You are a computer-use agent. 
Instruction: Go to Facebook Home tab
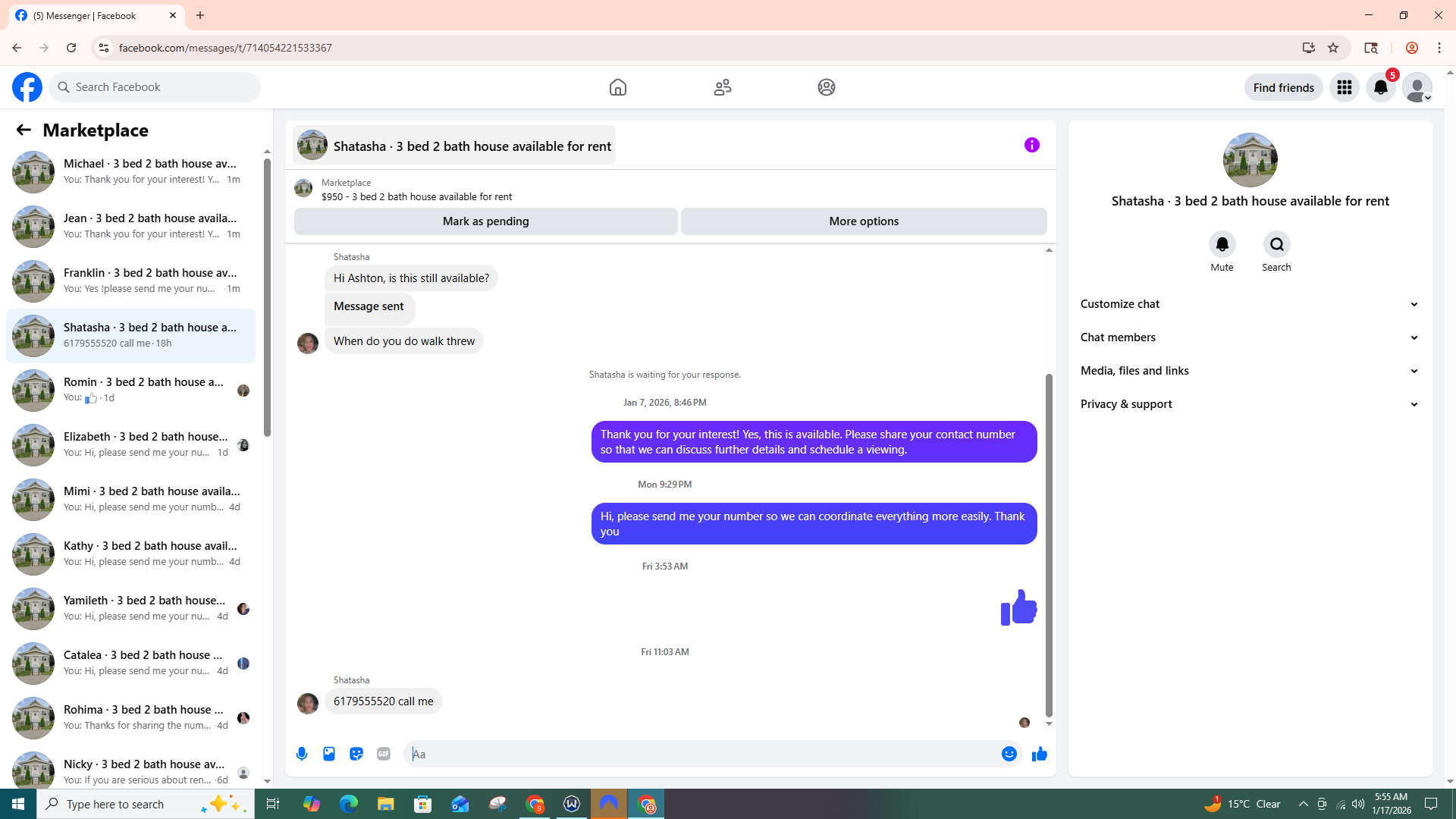(618, 87)
